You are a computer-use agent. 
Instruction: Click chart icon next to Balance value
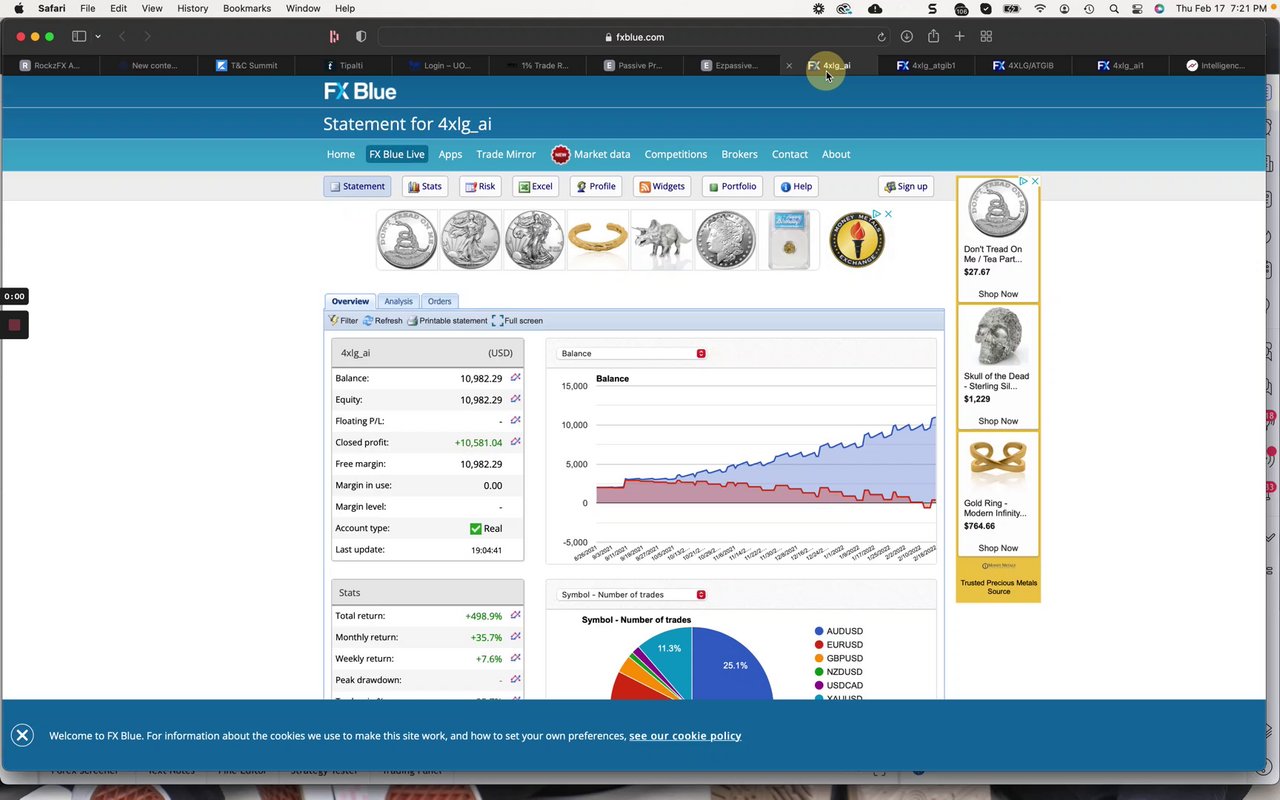pyautogui.click(x=515, y=378)
